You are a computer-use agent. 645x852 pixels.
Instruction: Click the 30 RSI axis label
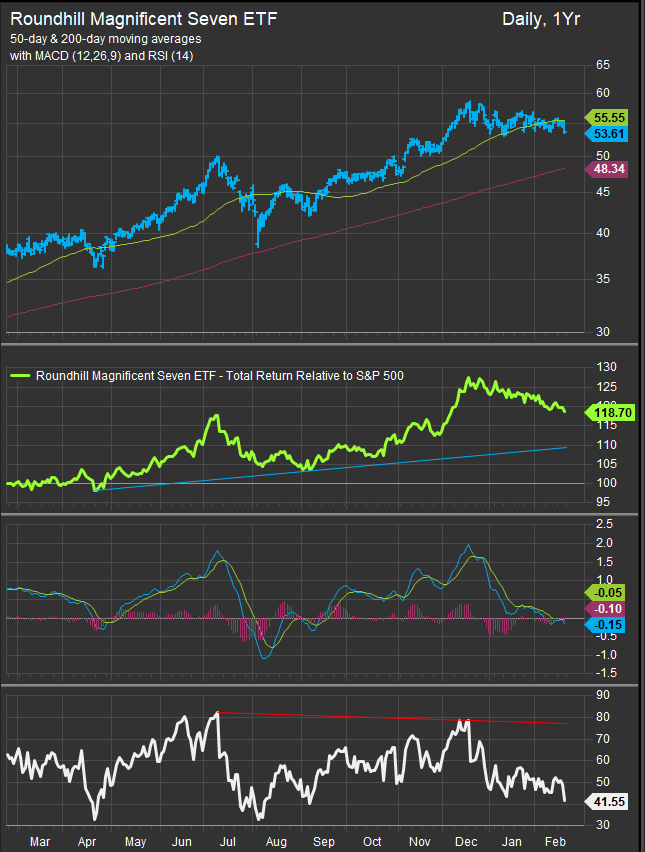603,825
